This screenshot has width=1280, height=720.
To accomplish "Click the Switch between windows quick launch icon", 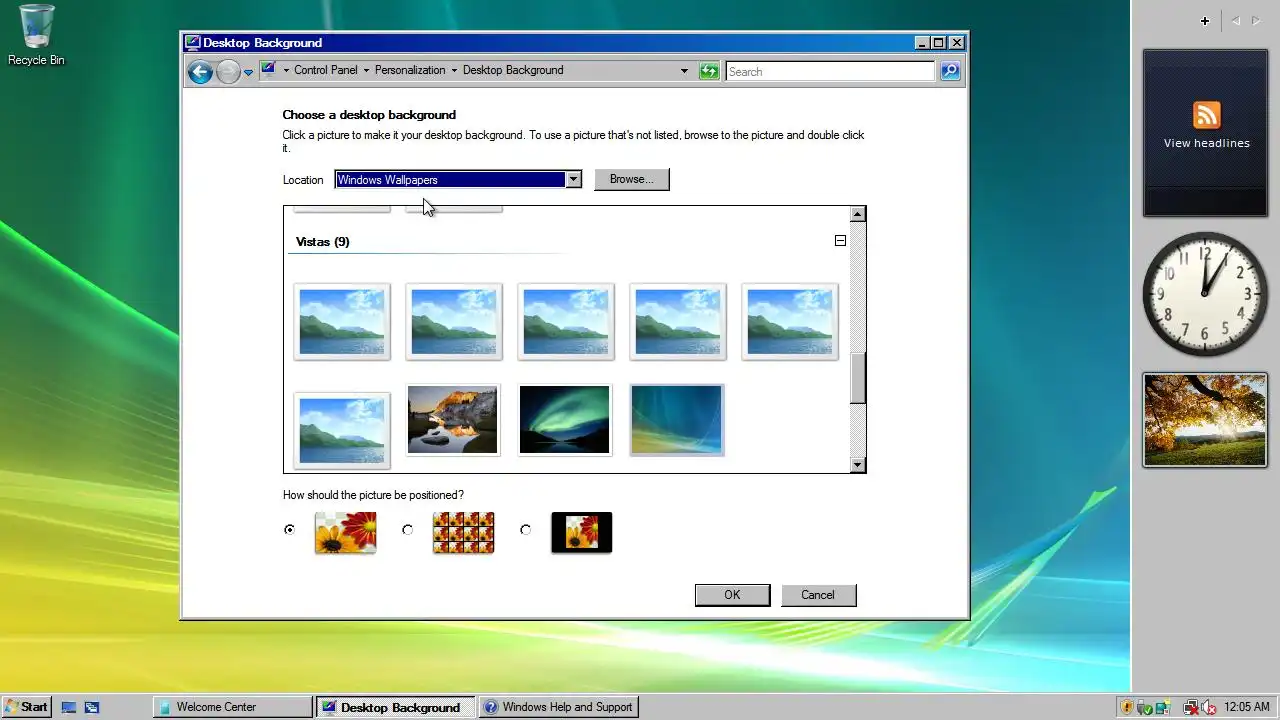I will (92, 707).
